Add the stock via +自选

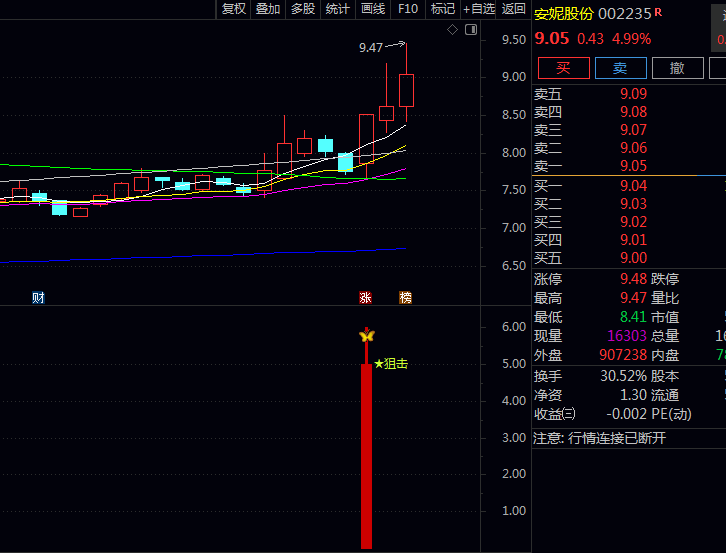pyautogui.click(x=479, y=9)
